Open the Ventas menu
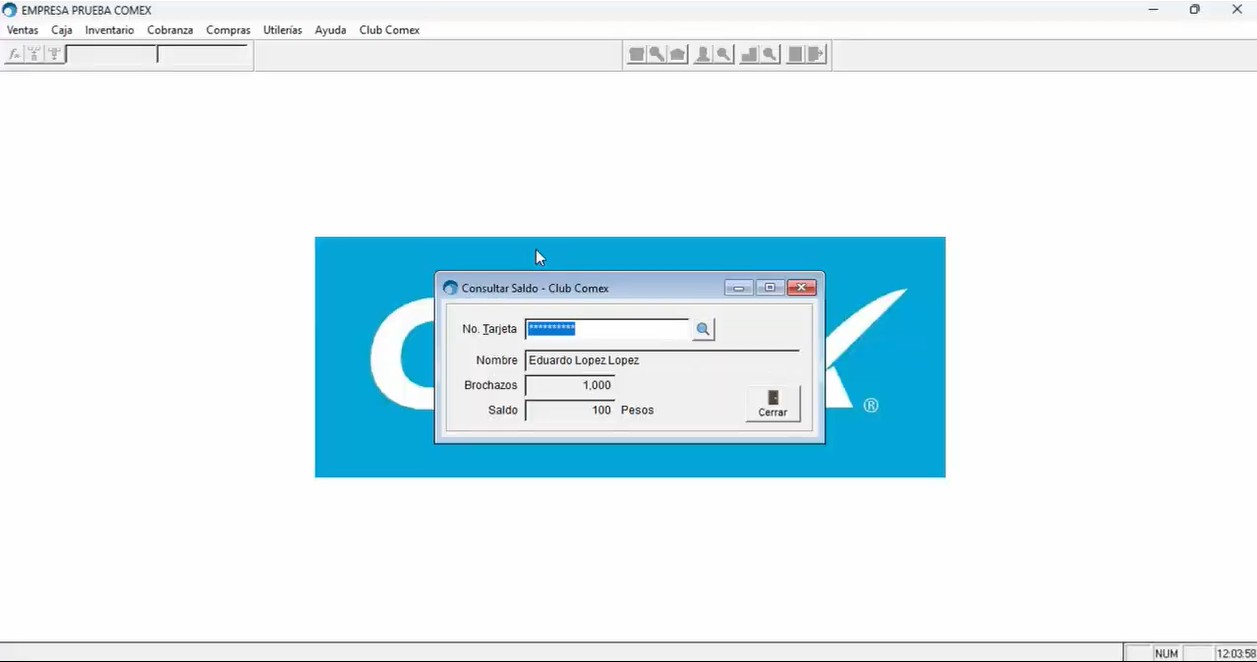The height and width of the screenshot is (662, 1257). tap(22, 30)
